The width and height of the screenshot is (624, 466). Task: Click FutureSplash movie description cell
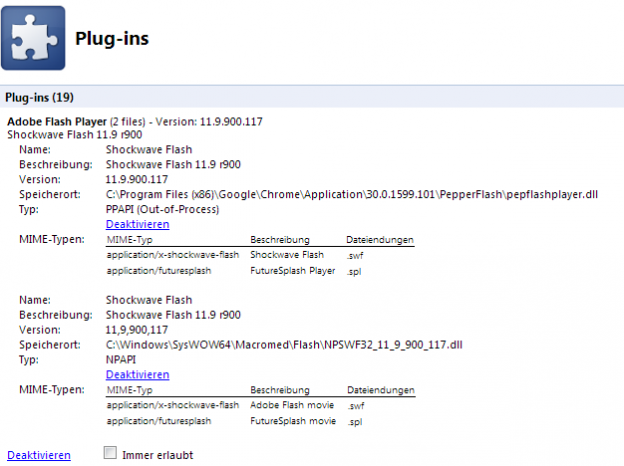(293, 421)
